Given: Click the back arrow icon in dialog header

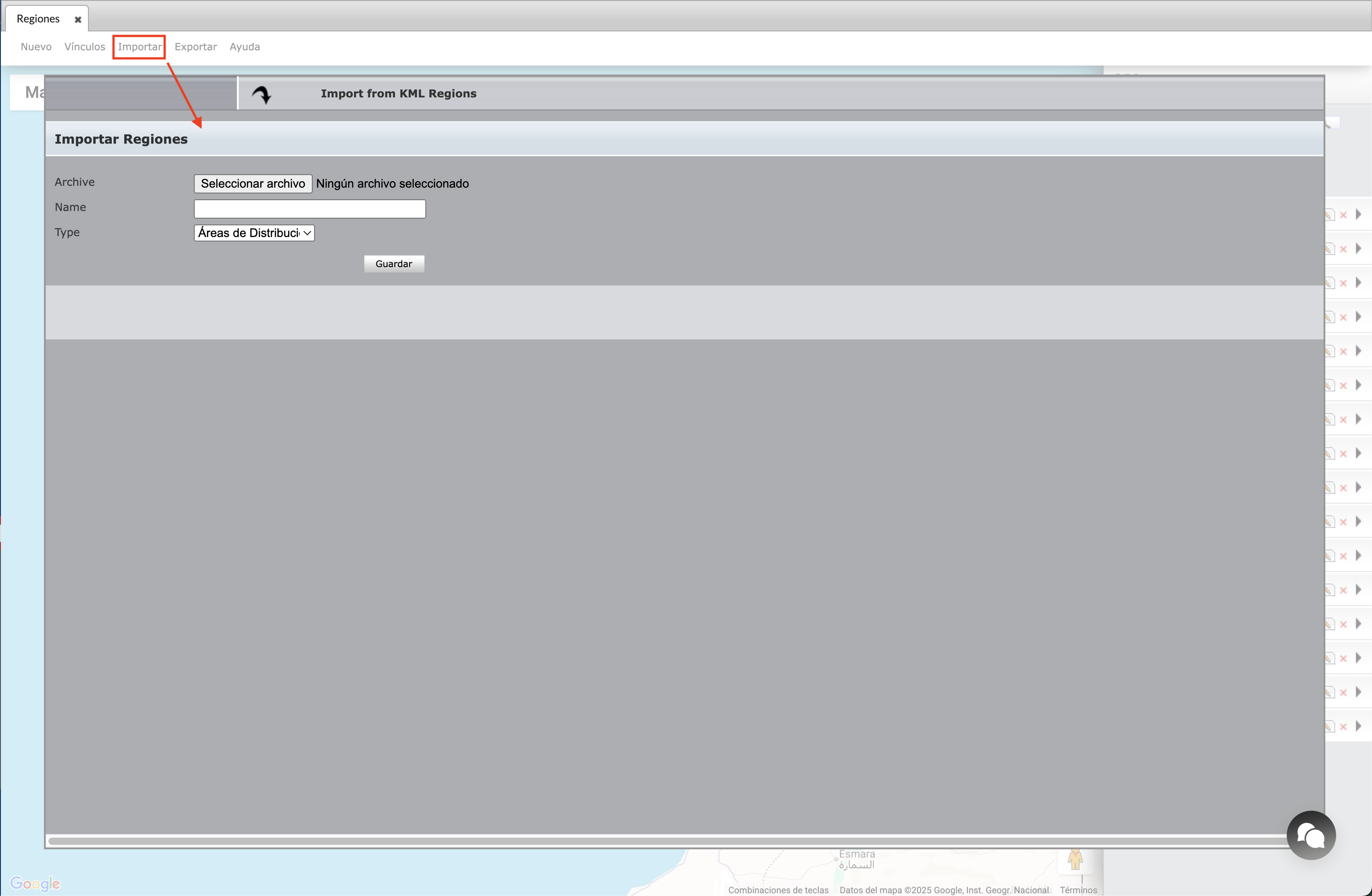Looking at the screenshot, I should tap(262, 94).
